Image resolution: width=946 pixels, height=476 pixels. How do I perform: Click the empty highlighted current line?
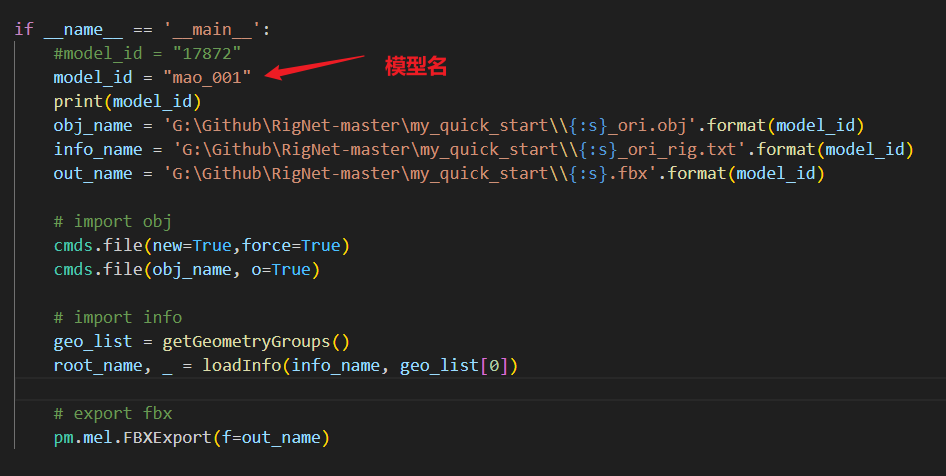pyautogui.click(x=480, y=389)
